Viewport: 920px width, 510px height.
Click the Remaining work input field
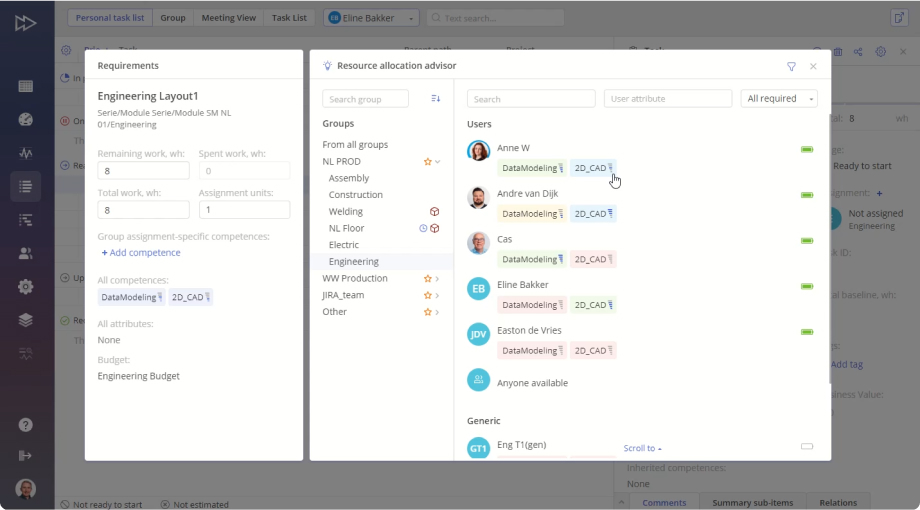click(143, 171)
